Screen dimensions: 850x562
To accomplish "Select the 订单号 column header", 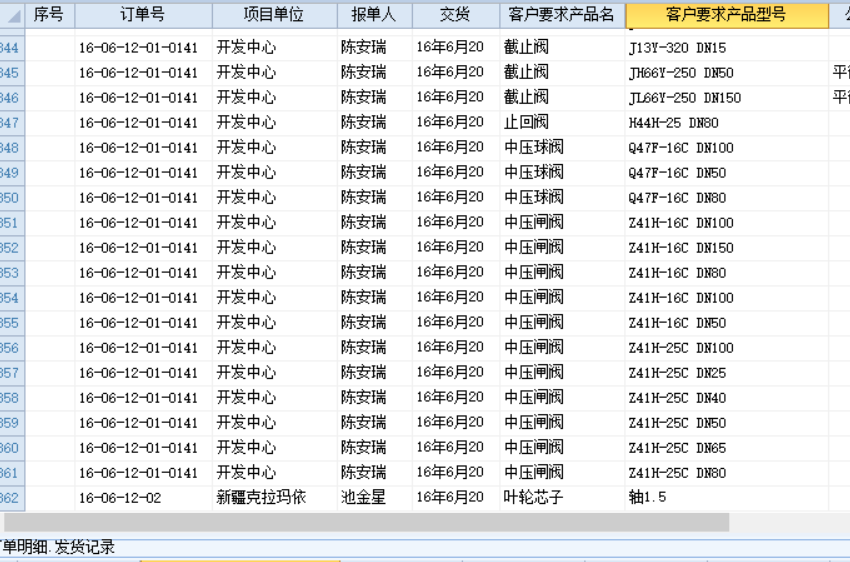I will pos(143,15).
